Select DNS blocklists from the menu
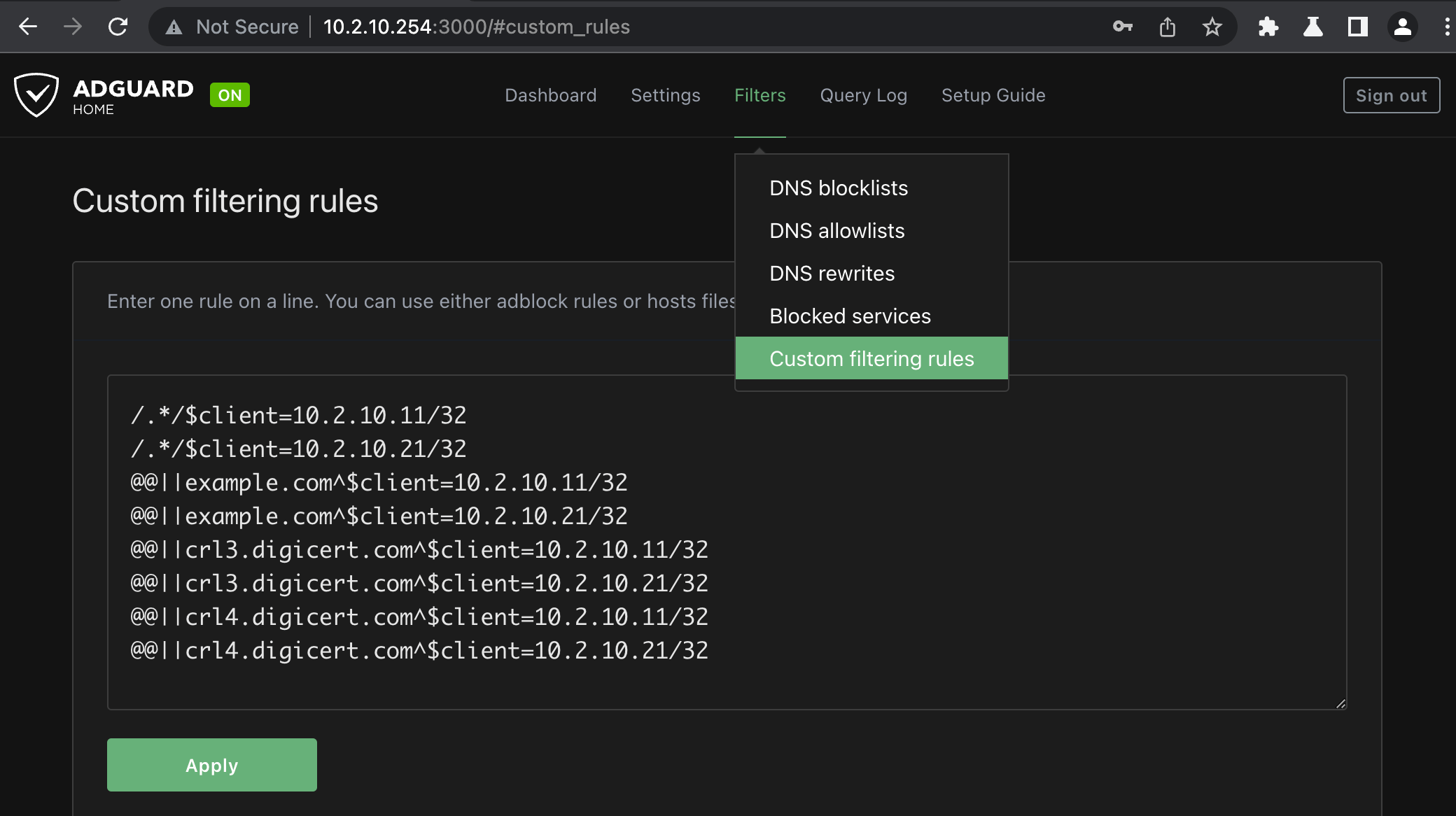 point(838,188)
